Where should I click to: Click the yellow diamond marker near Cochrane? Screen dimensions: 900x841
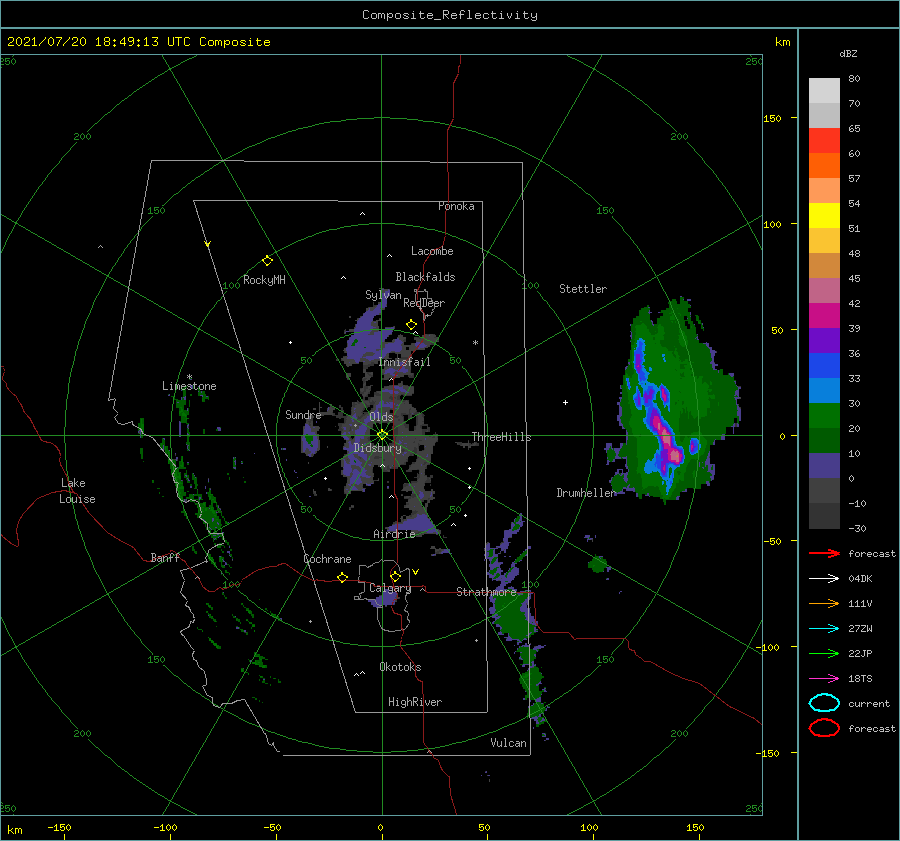(343, 577)
